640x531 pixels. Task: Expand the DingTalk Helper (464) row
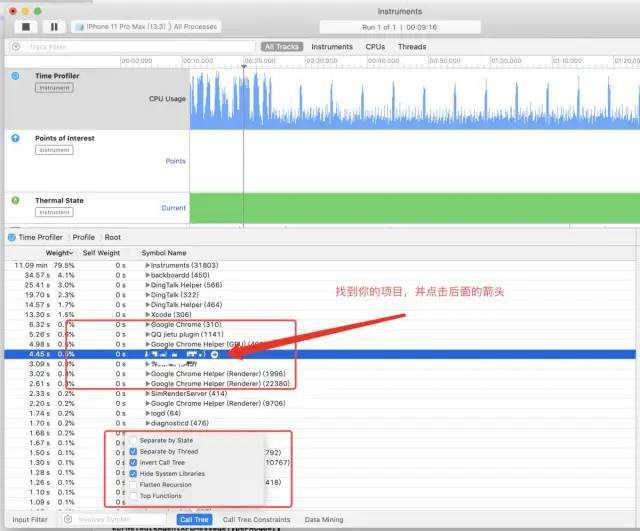tap(148, 305)
